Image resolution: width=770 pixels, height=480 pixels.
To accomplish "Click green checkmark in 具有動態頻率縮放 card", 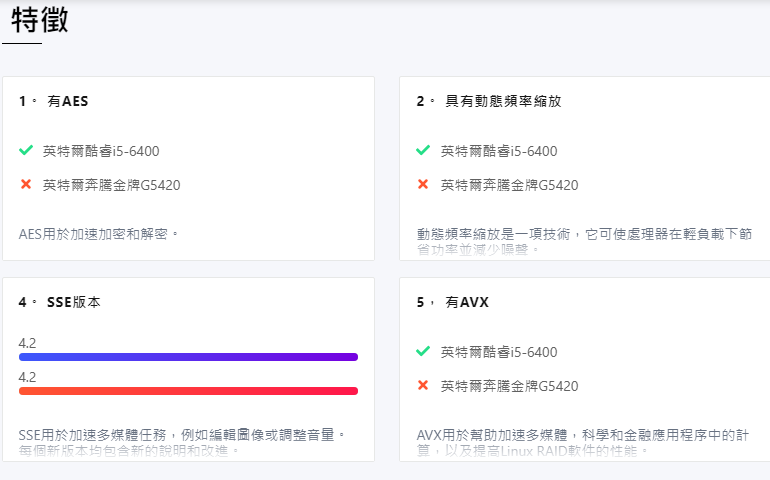I will (423, 151).
